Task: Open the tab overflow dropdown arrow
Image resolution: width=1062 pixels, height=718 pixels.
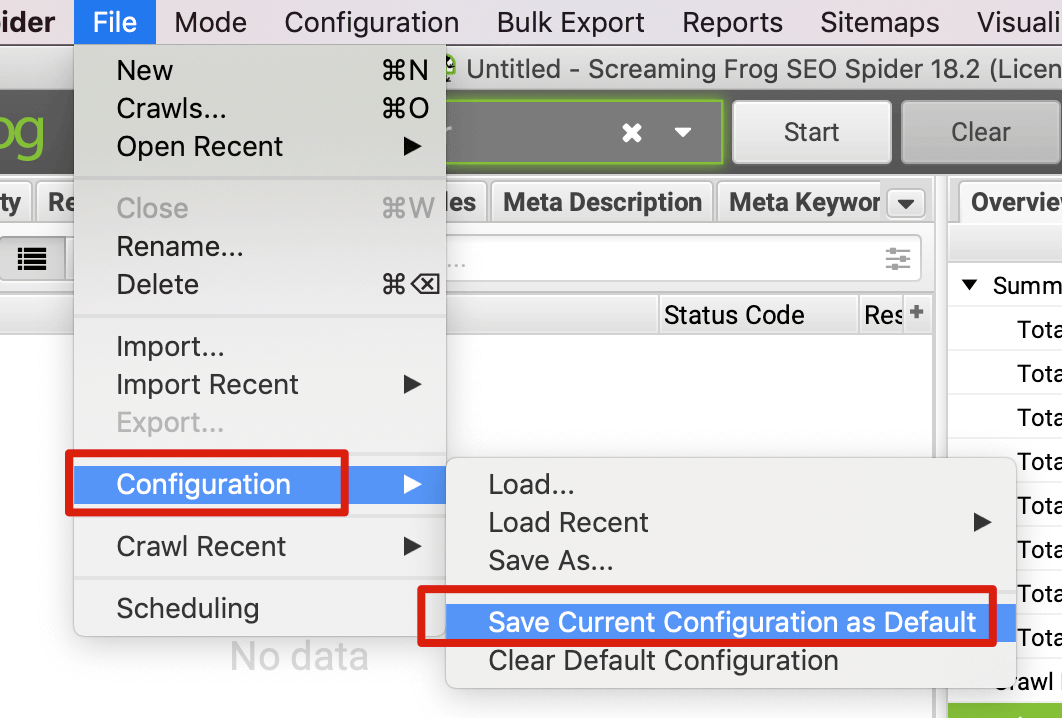Action: pyautogui.click(x=906, y=203)
